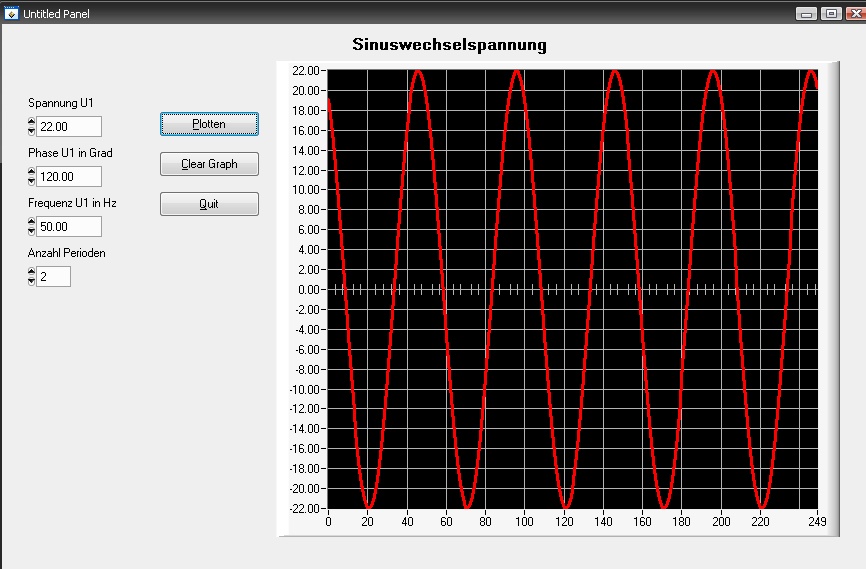Decrement the Anzahl Perioden value
The image size is (866, 569).
[x=31, y=281]
